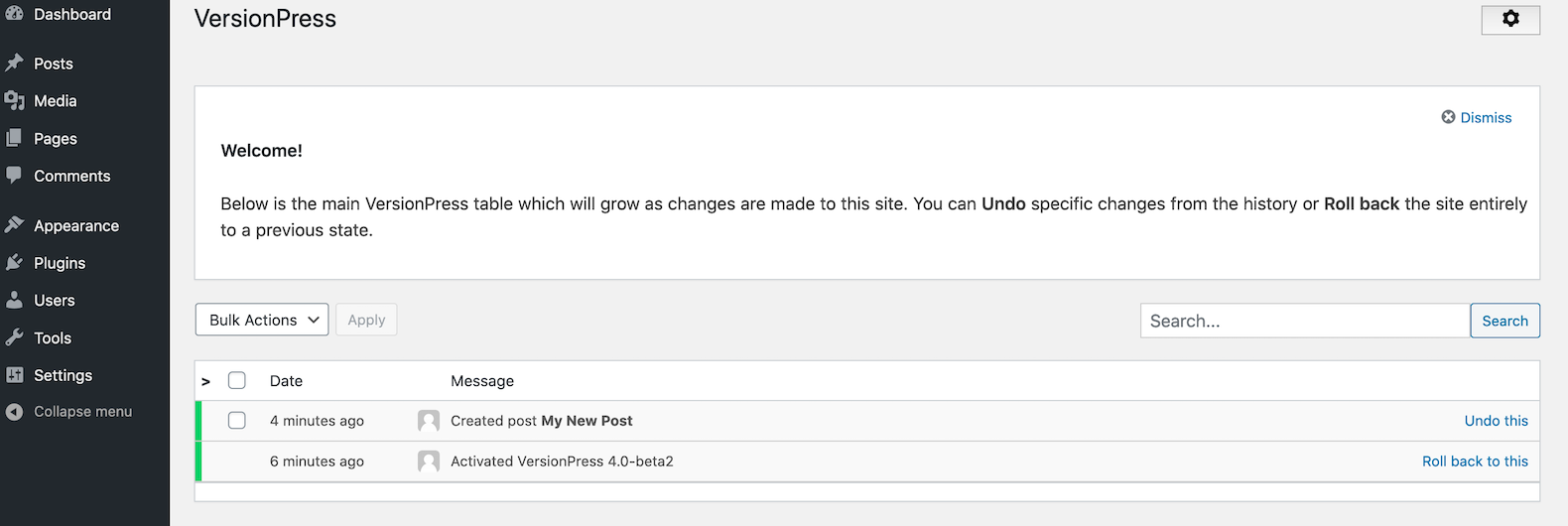Open the Users menu item
This screenshot has width=1568, height=526.
[55, 300]
